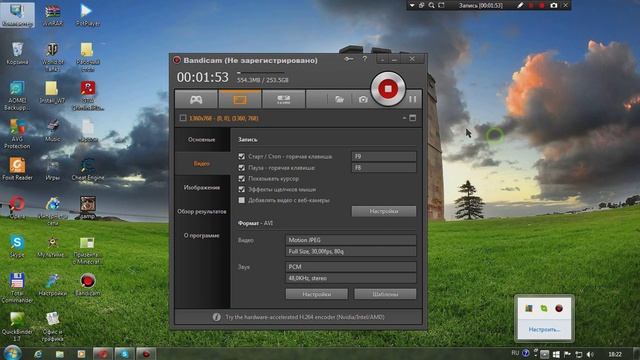This screenshot has width=640, height=360.
Task: Open Bandicam help question mark
Action: [x=364, y=59]
